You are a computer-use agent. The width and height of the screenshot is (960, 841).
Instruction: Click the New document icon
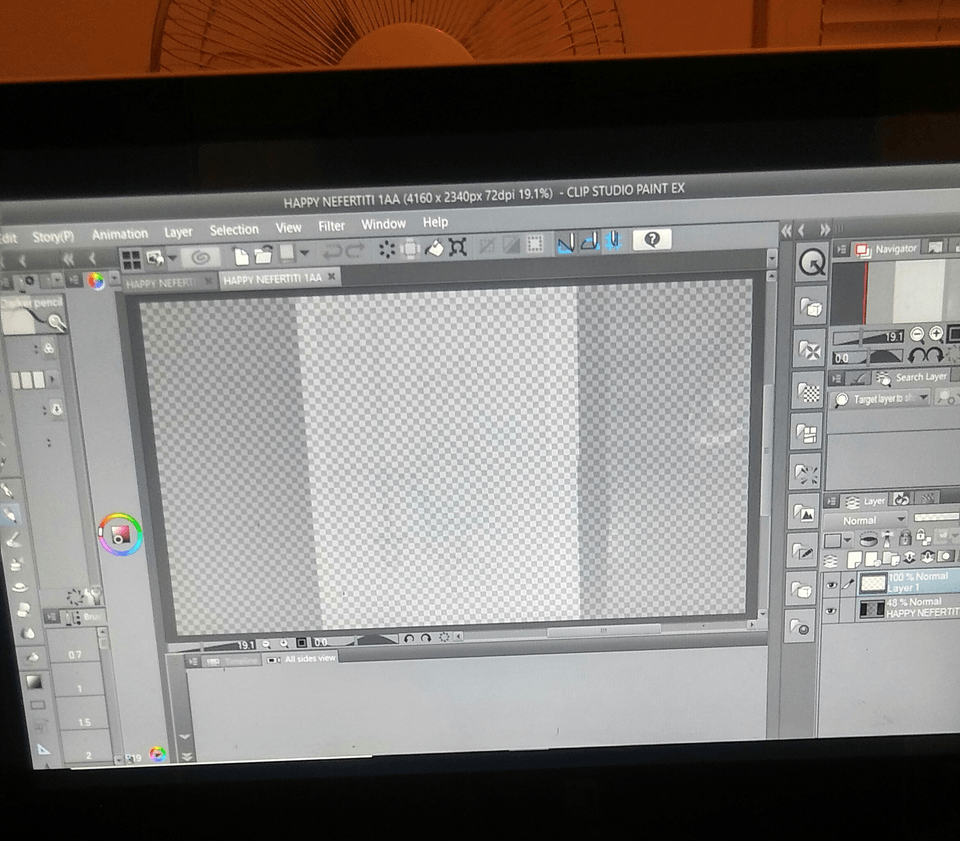click(x=241, y=255)
